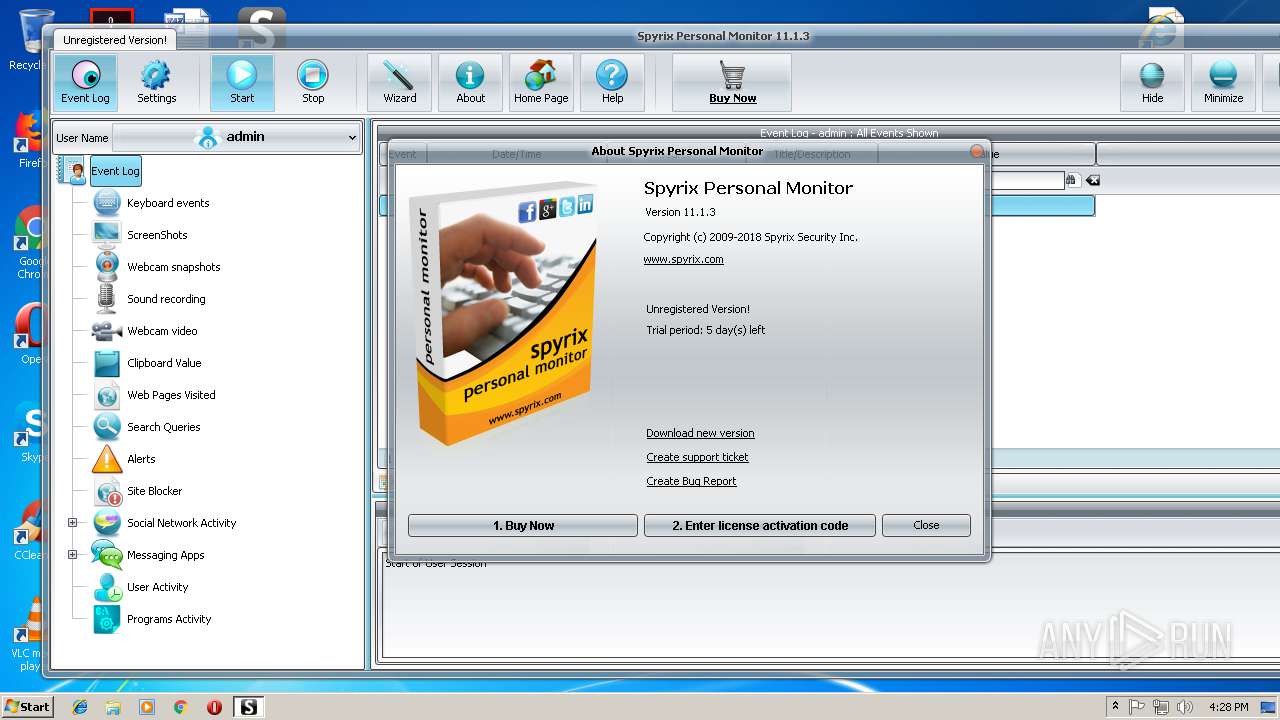Click the Stop monitoring button
Image resolution: width=1280 pixels, height=720 pixels.
pos(313,82)
